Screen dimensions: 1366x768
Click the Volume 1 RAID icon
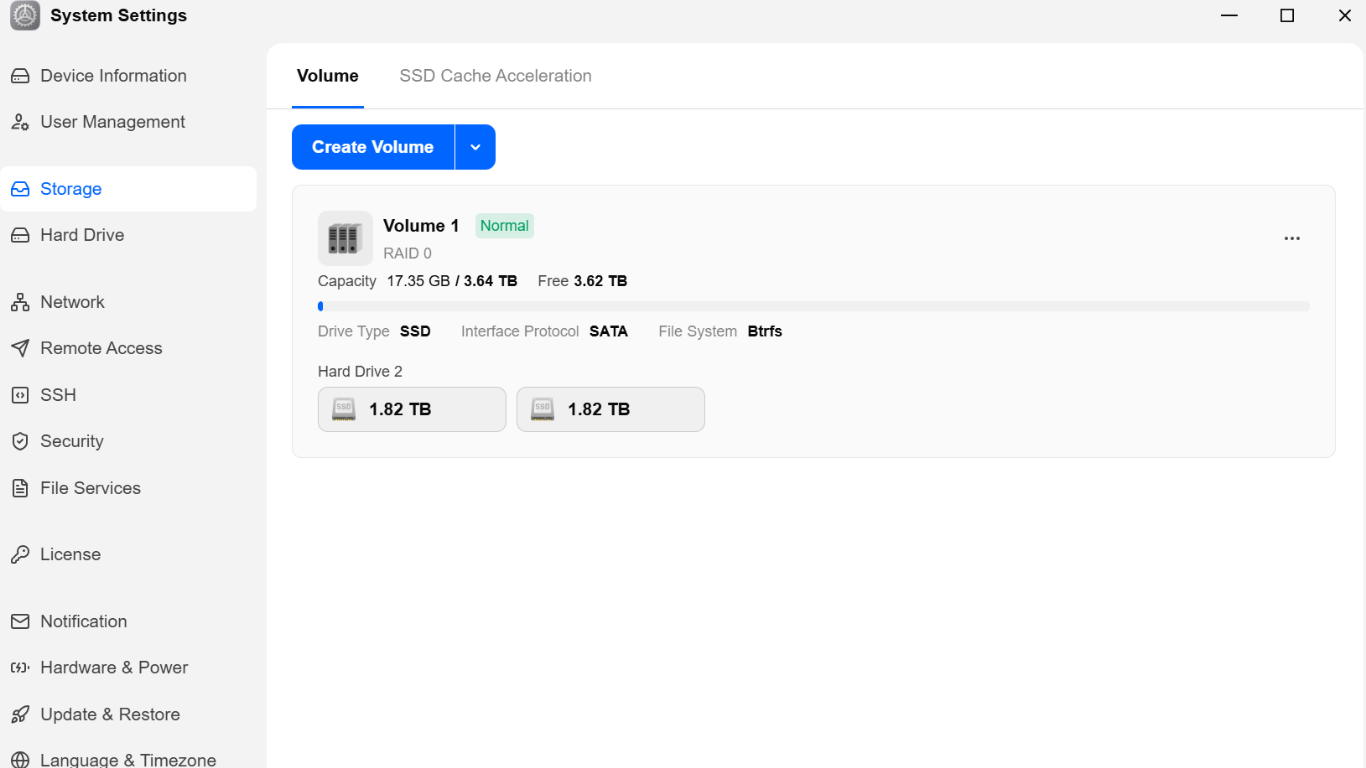point(345,238)
